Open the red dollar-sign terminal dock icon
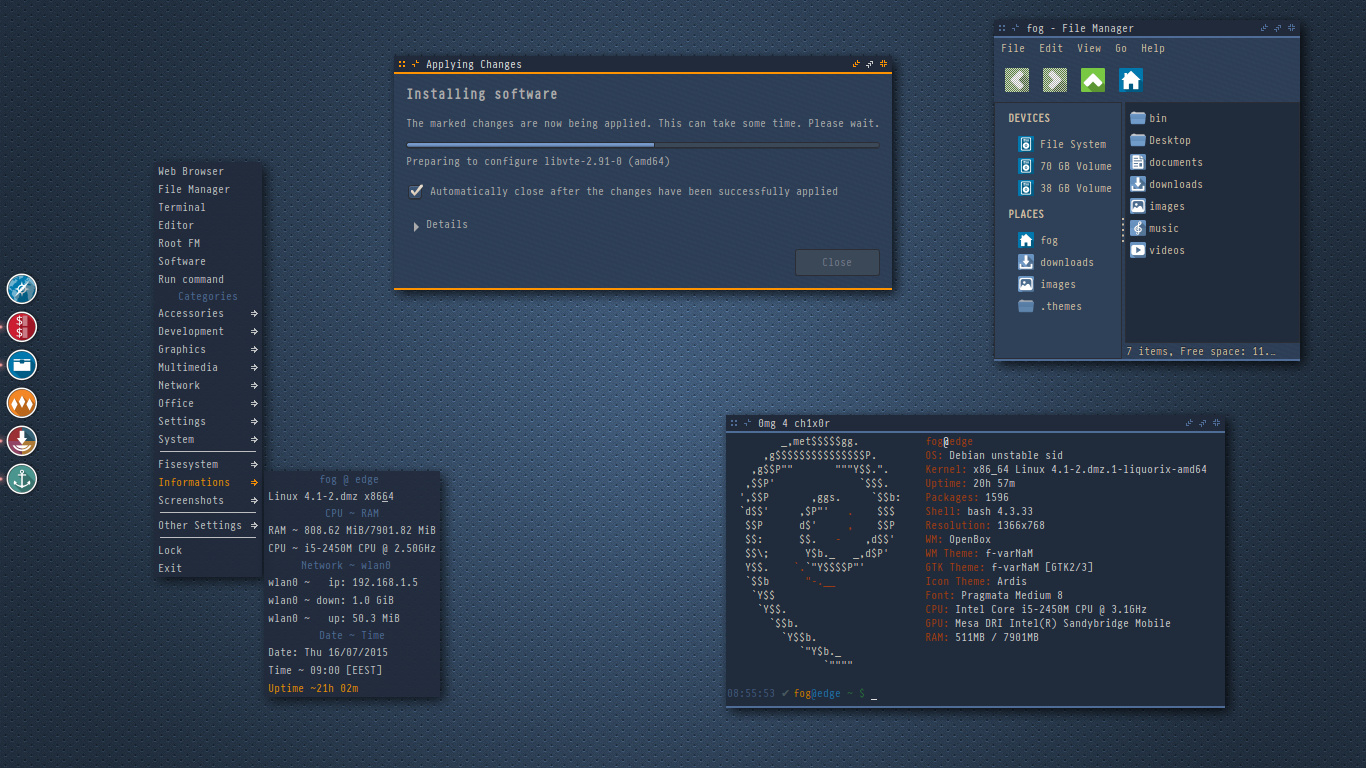 (22, 327)
